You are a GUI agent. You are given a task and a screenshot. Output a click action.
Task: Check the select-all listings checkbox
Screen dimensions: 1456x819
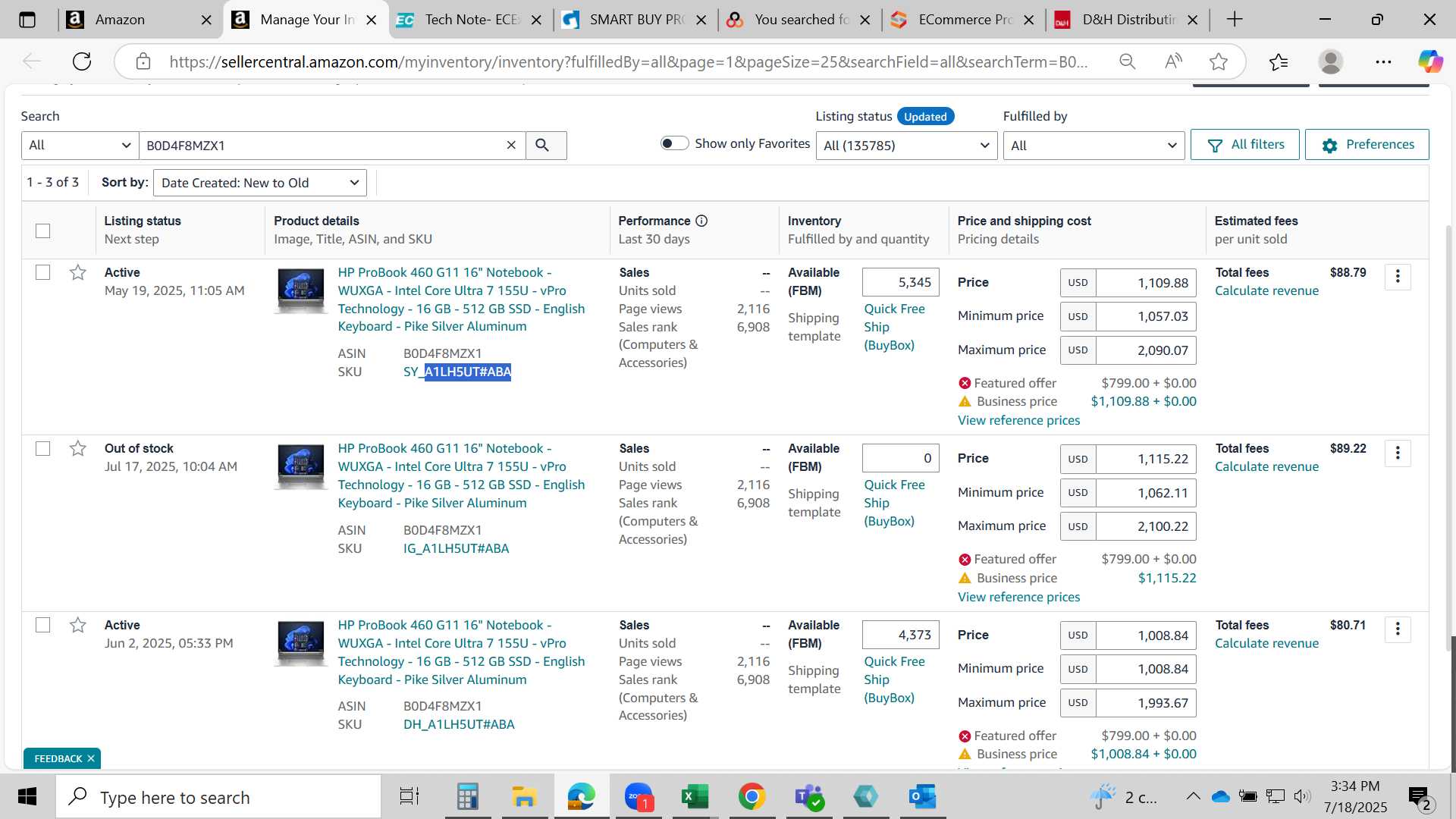(x=43, y=231)
